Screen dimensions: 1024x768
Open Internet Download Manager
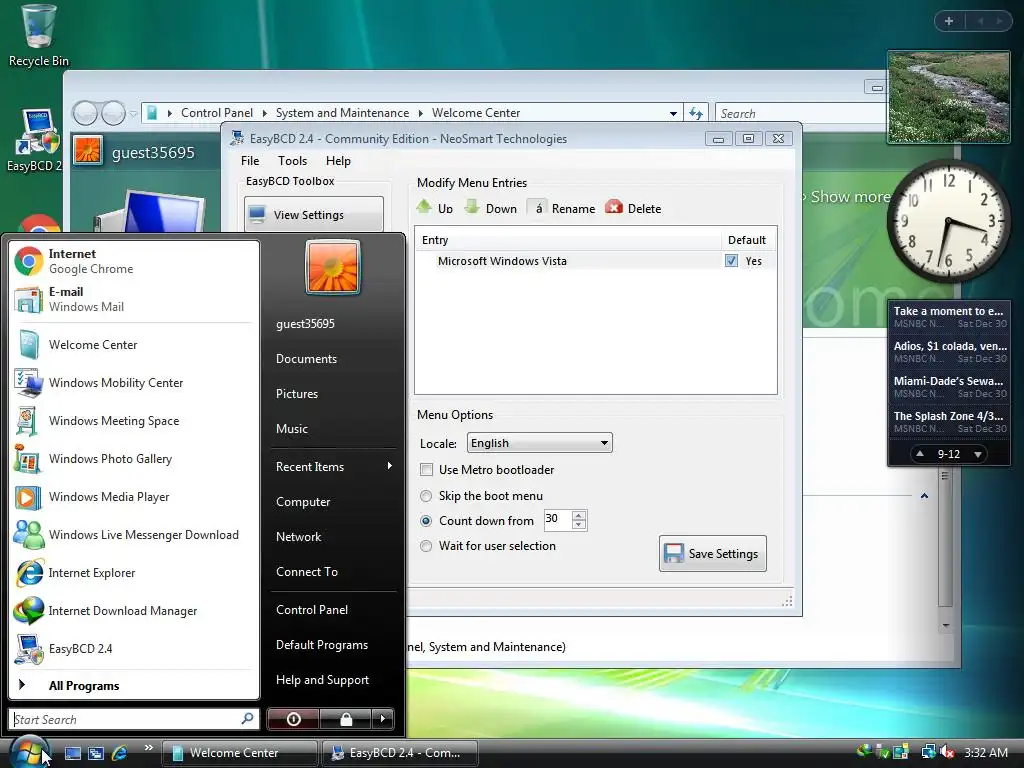134,611
